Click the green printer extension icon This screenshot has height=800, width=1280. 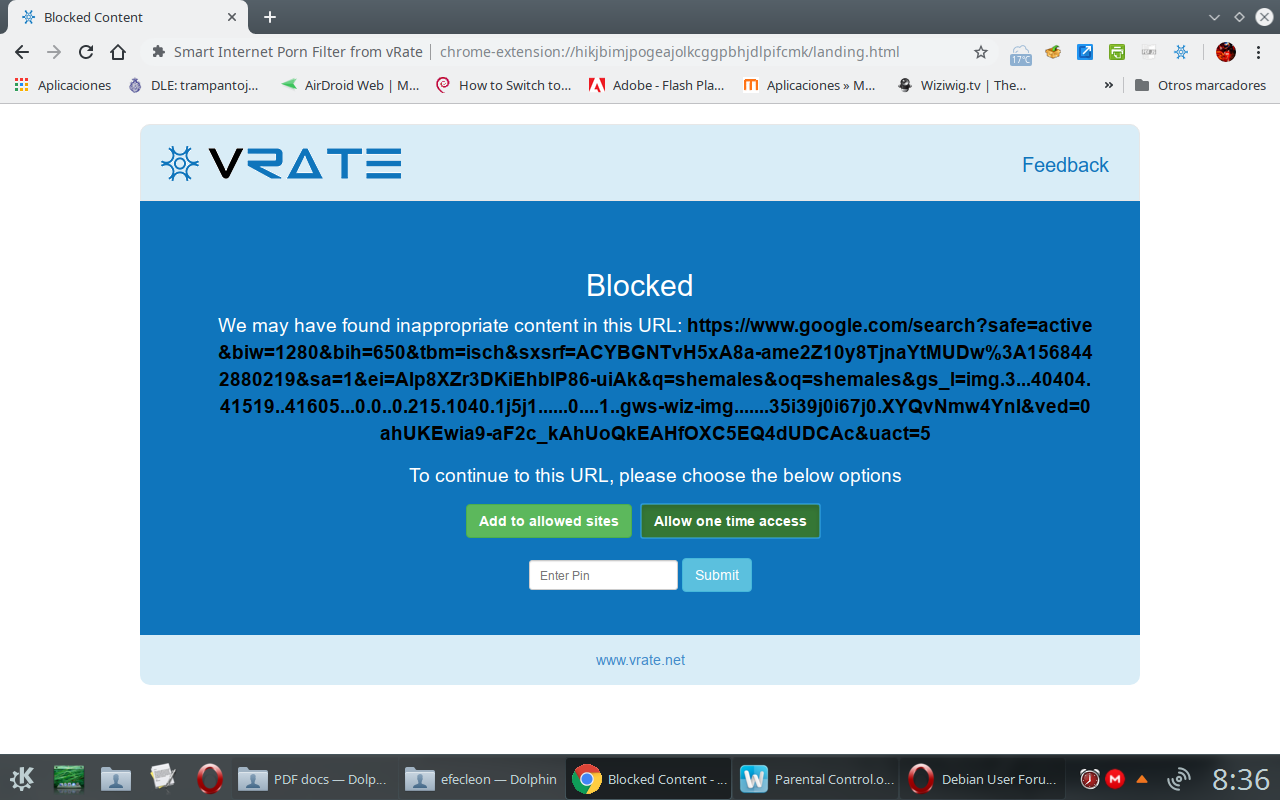click(1117, 52)
